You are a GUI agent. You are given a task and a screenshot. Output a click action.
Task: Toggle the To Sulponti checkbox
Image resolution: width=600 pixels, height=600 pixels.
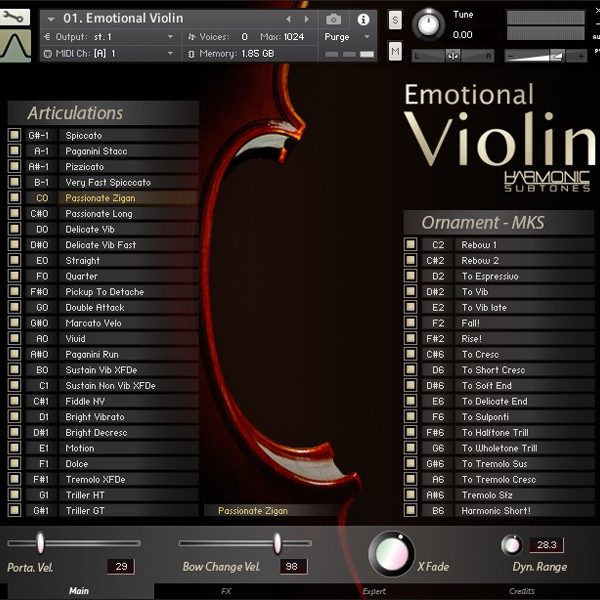pos(411,416)
